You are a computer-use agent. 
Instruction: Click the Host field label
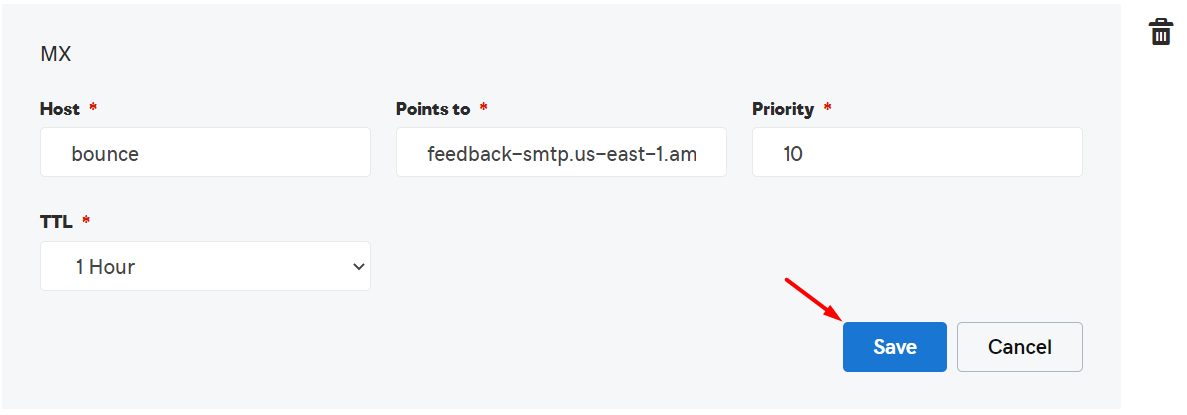pyautogui.click(x=60, y=109)
